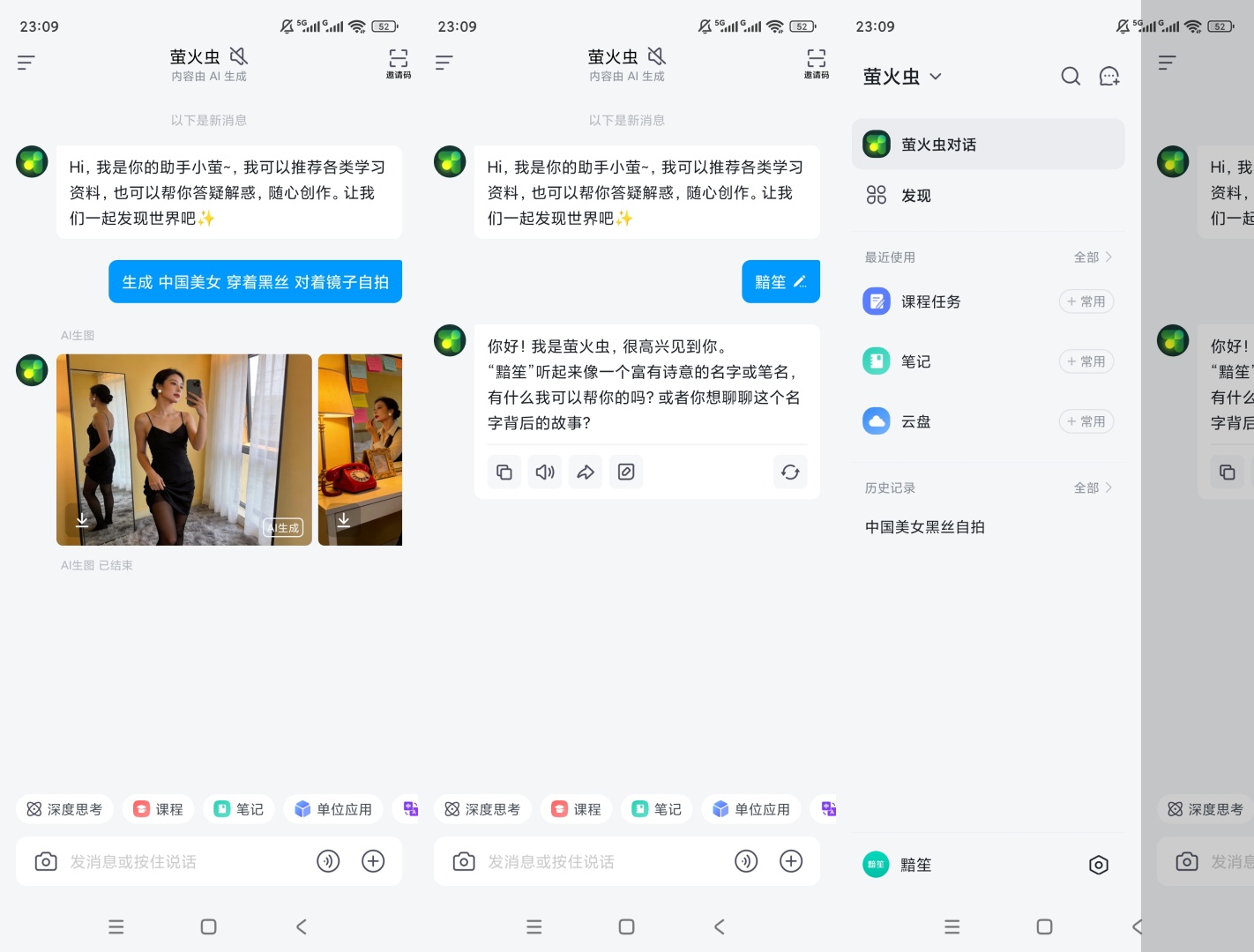Toggle mute icon beside 萤火虫 title in 黯笙 chat
Viewport: 1254px width, 952px height.
click(656, 56)
